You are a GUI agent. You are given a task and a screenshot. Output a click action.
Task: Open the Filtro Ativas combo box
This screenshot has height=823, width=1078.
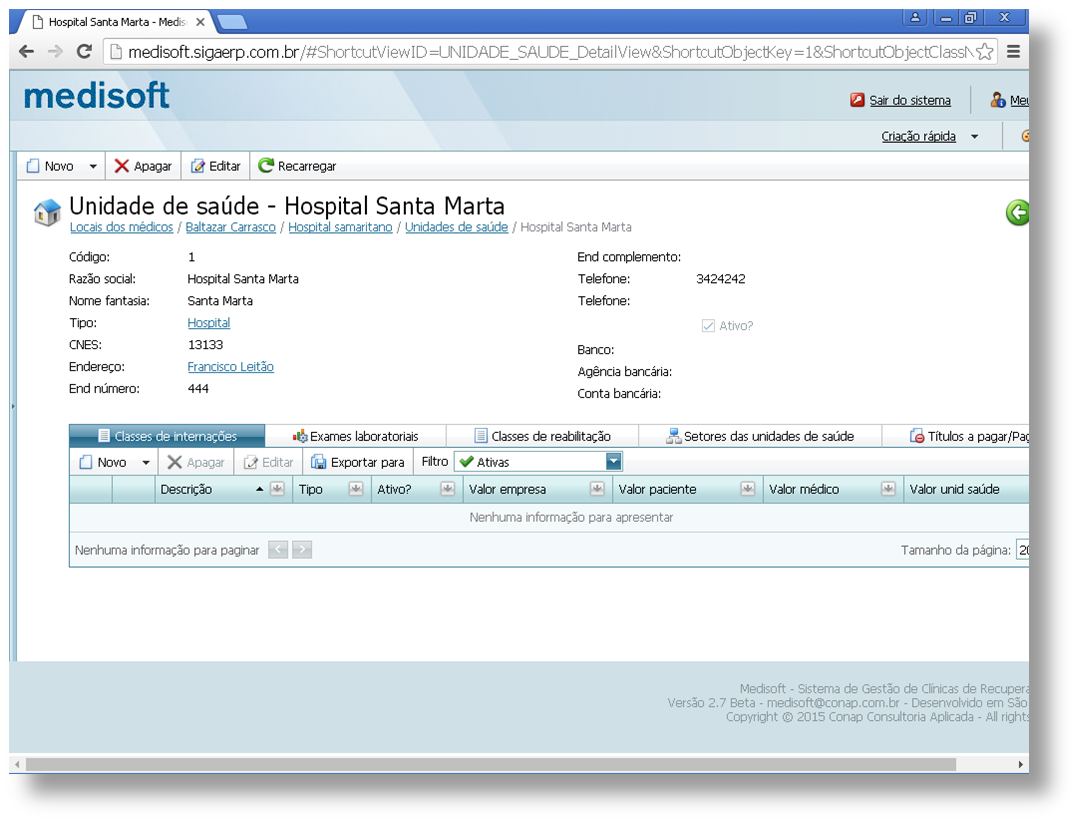tap(538, 462)
